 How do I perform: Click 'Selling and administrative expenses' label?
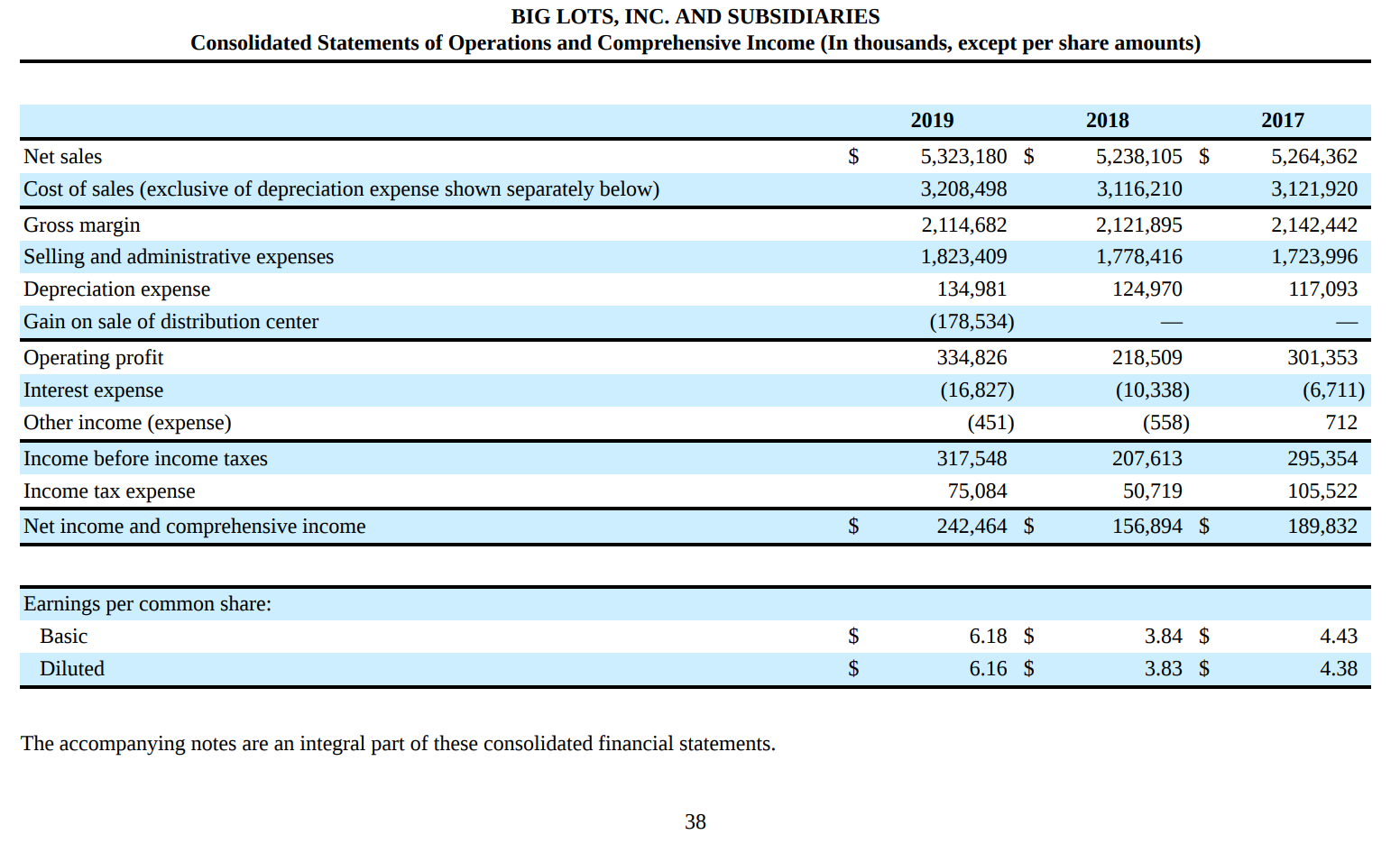click(x=179, y=256)
